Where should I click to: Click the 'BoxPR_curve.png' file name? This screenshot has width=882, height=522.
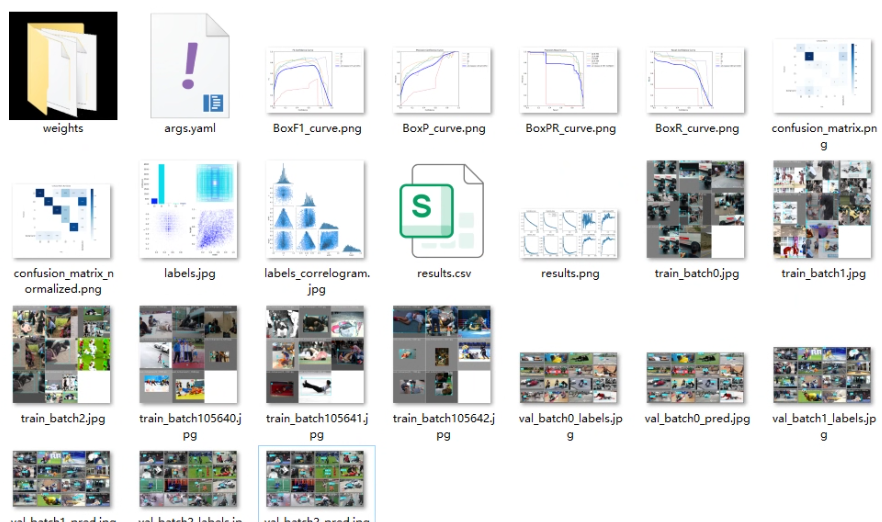click(570, 128)
